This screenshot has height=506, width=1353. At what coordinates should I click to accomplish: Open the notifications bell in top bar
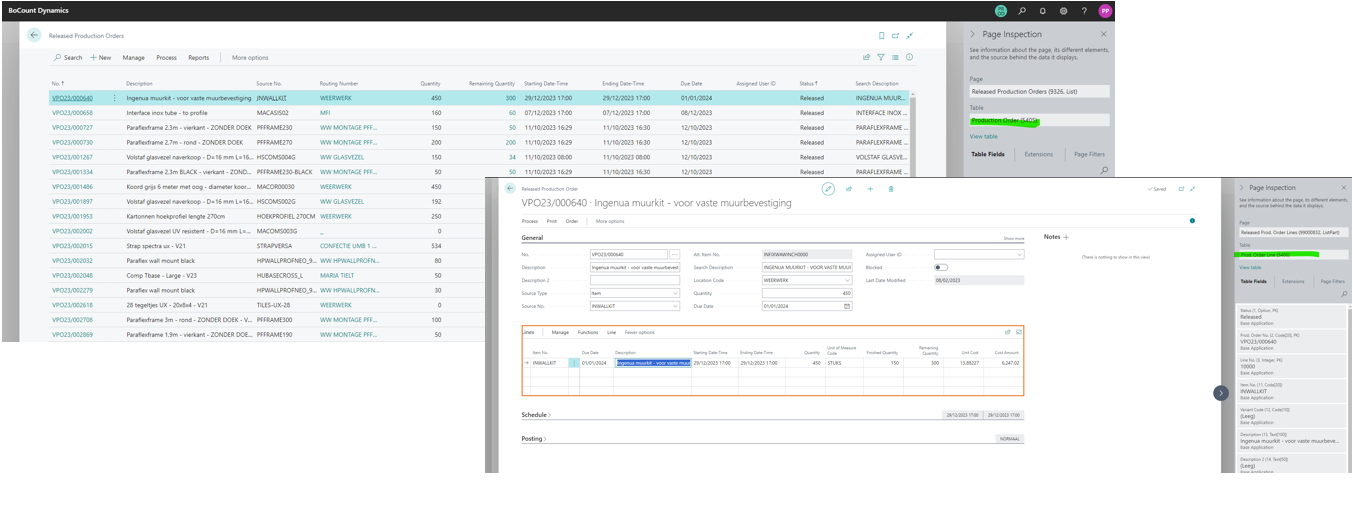[1043, 10]
